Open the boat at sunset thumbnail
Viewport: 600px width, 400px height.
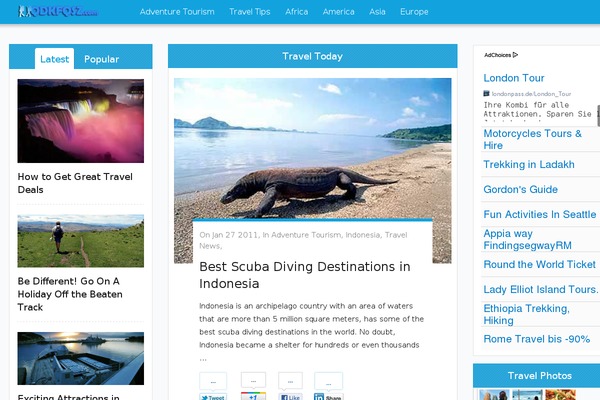click(x=81, y=358)
